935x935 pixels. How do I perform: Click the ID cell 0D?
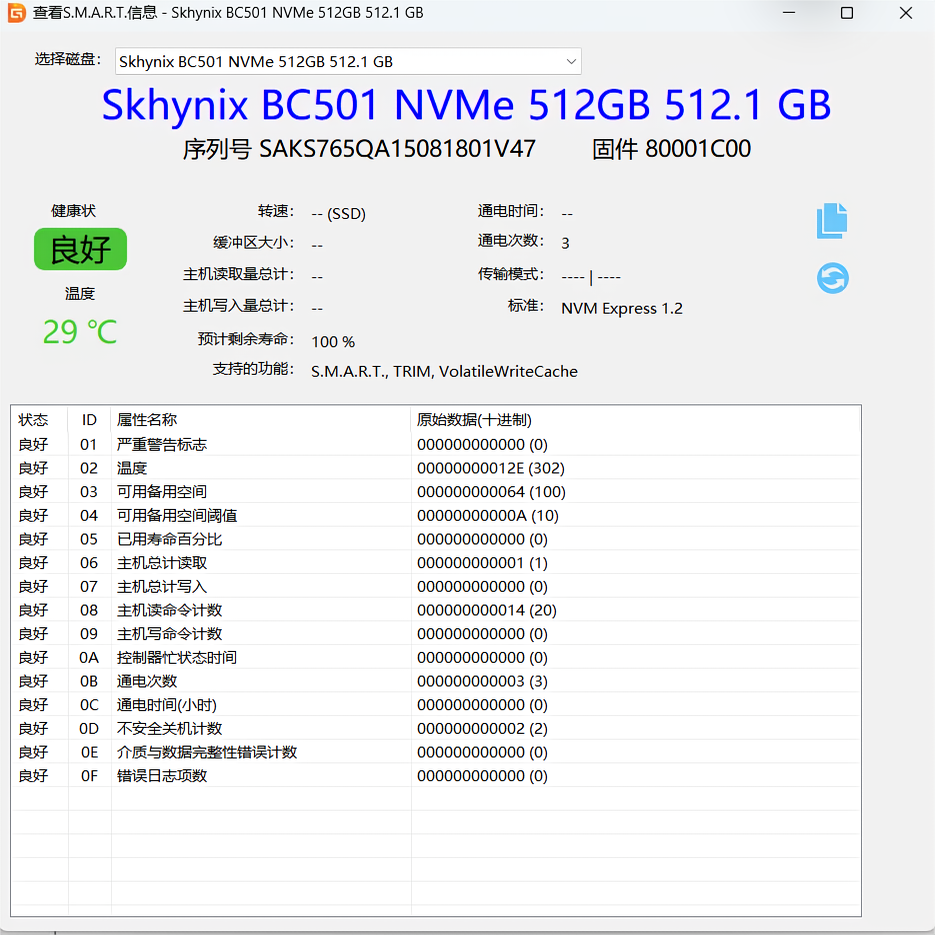(89, 728)
